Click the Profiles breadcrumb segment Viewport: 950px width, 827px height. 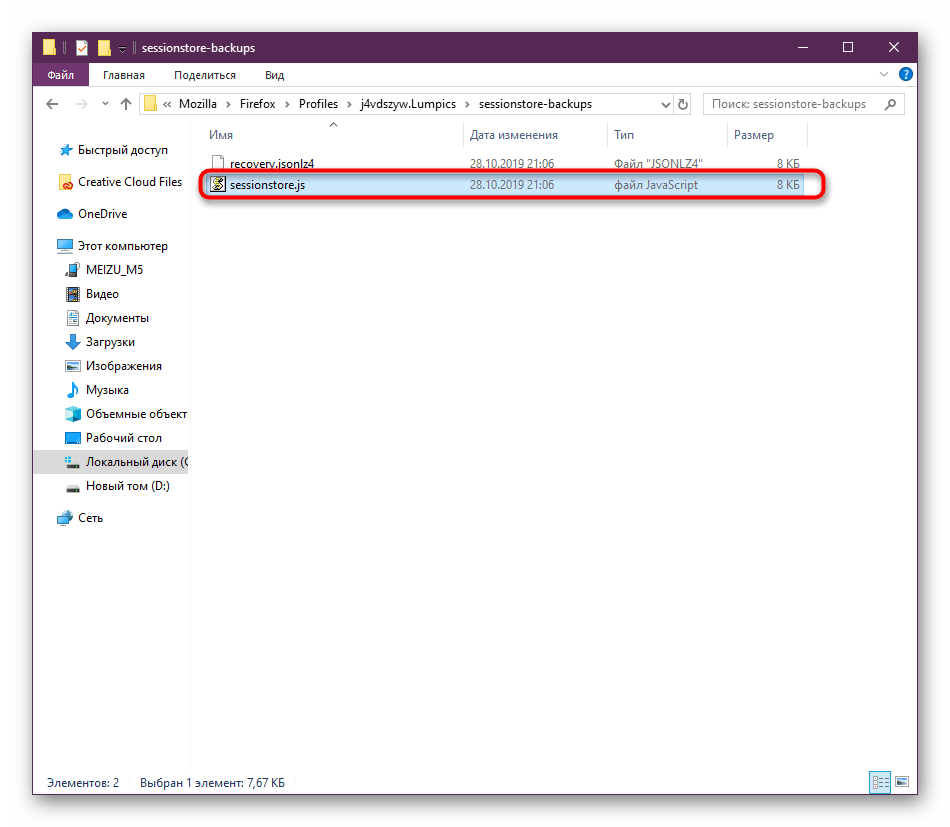[x=318, y=104]
